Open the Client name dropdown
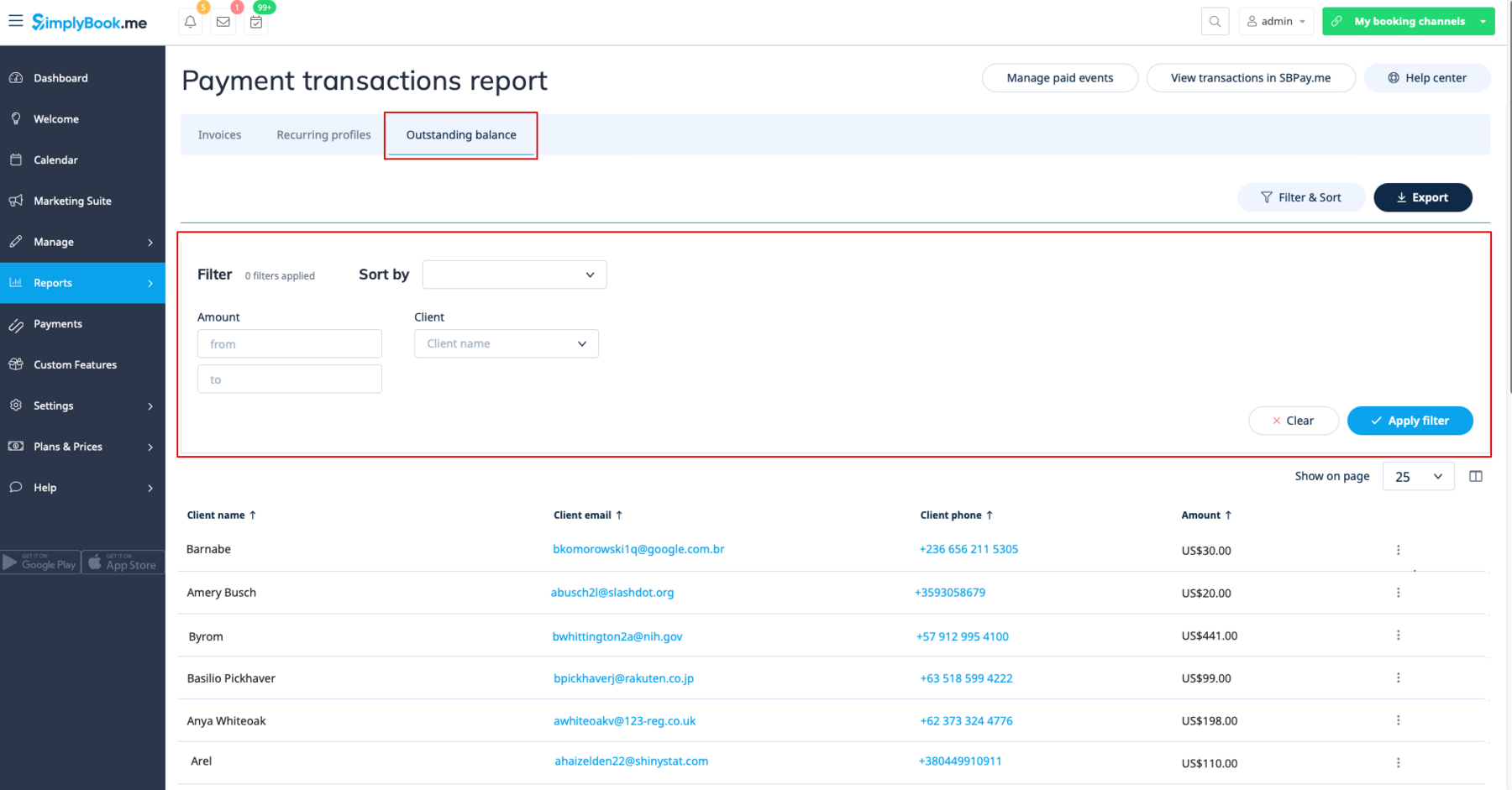Viewport: 1512px width, 790px height. 506,343
